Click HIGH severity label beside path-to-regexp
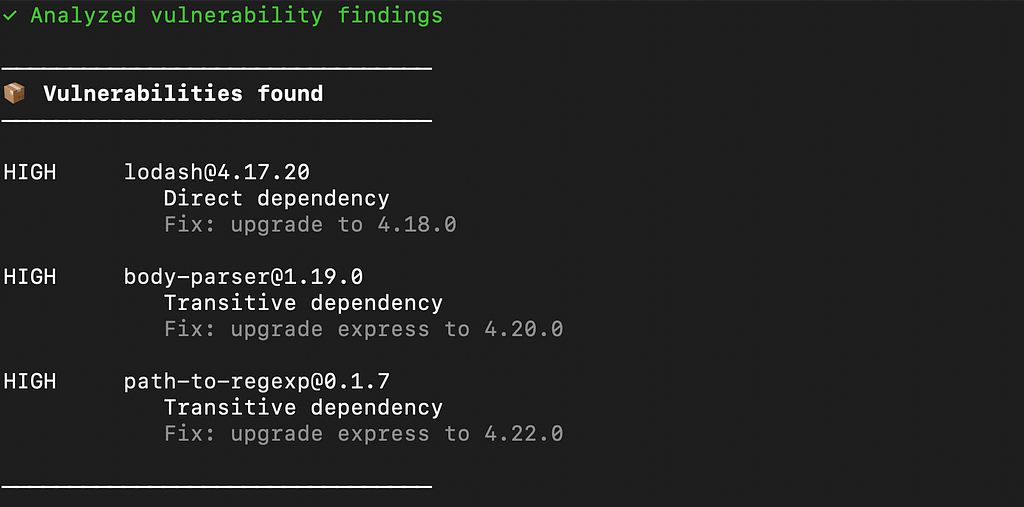 (30, 382)
